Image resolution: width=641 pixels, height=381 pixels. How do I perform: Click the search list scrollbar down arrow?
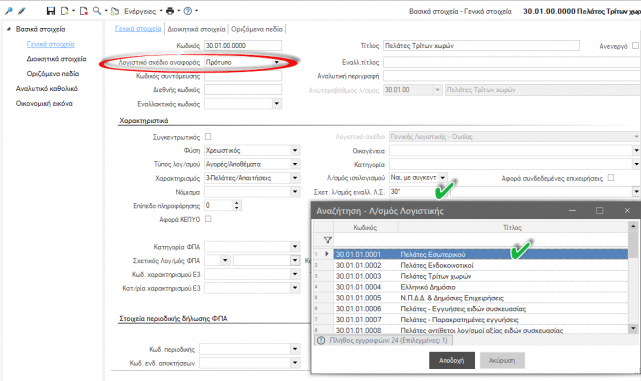click(x=633, y=328)
